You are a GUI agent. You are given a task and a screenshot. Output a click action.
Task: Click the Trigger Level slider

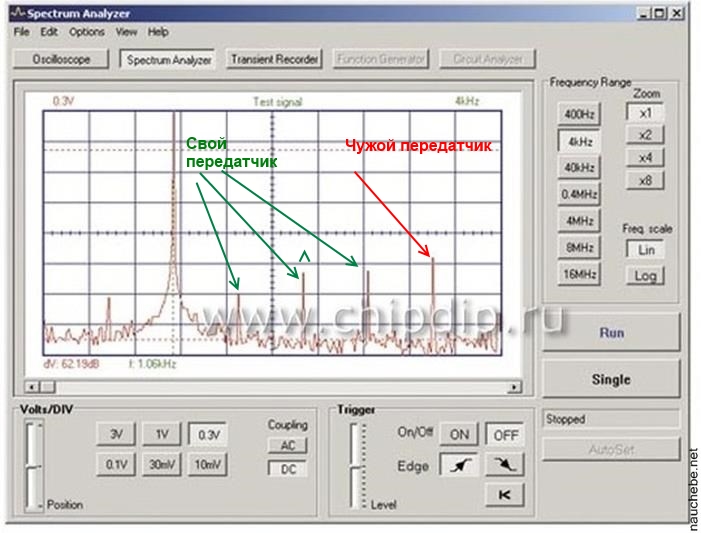[358, 467]
